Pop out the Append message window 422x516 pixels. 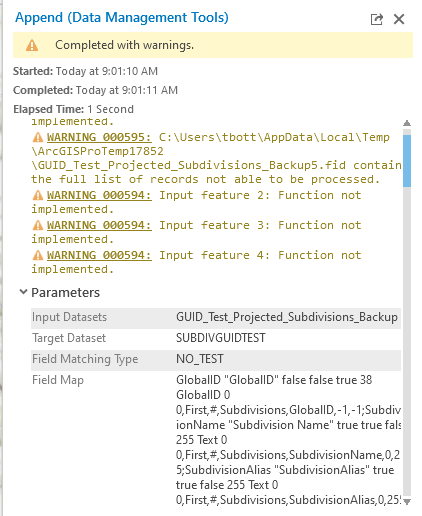click(376, 19)
